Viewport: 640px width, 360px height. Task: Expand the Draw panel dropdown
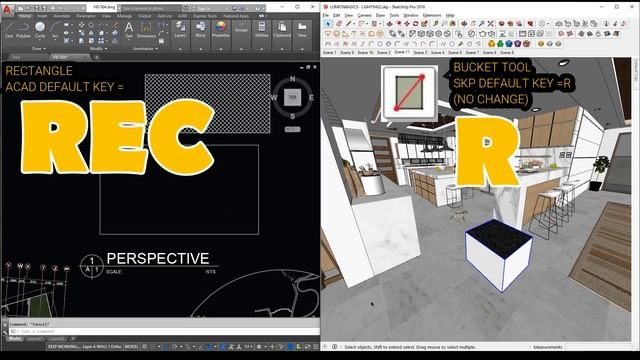pos(39,49)
